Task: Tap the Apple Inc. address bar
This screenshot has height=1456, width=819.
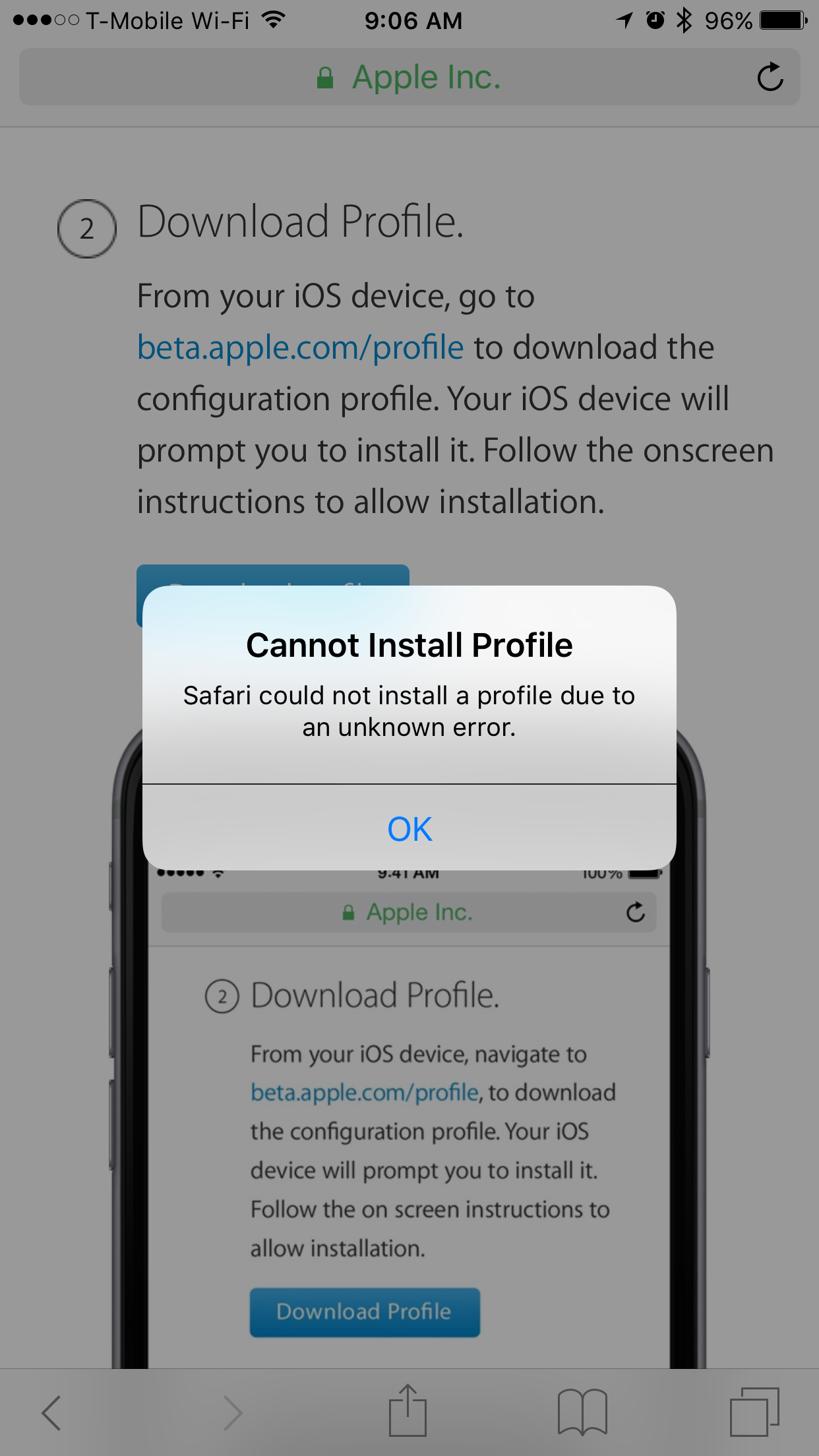Action: (409, 77)
